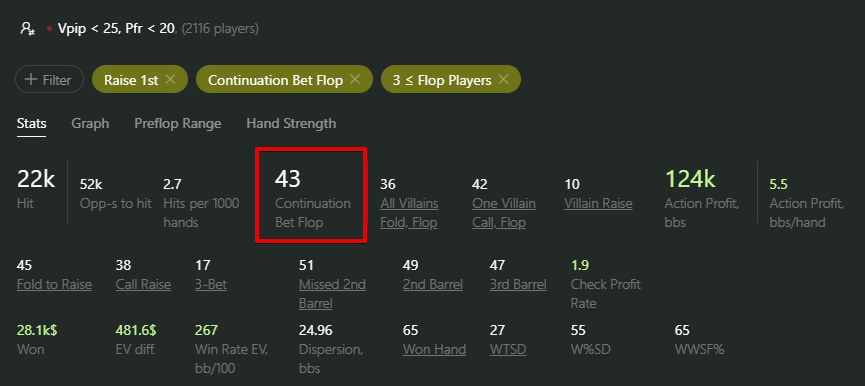Remove the Raise 1st filter chip
The image size is (865, 386).
tap(170, 79)
